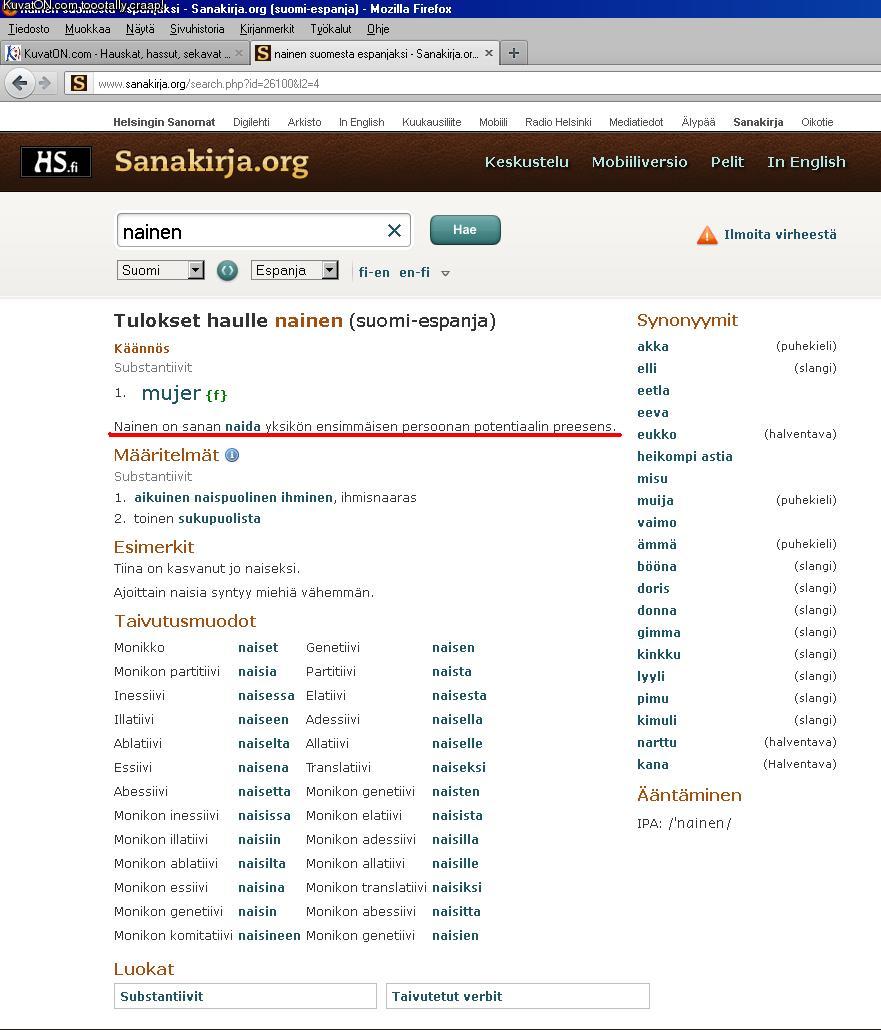881x1030 pixels.
Task: Click the synonym eukko
Action: coord(657,434)
